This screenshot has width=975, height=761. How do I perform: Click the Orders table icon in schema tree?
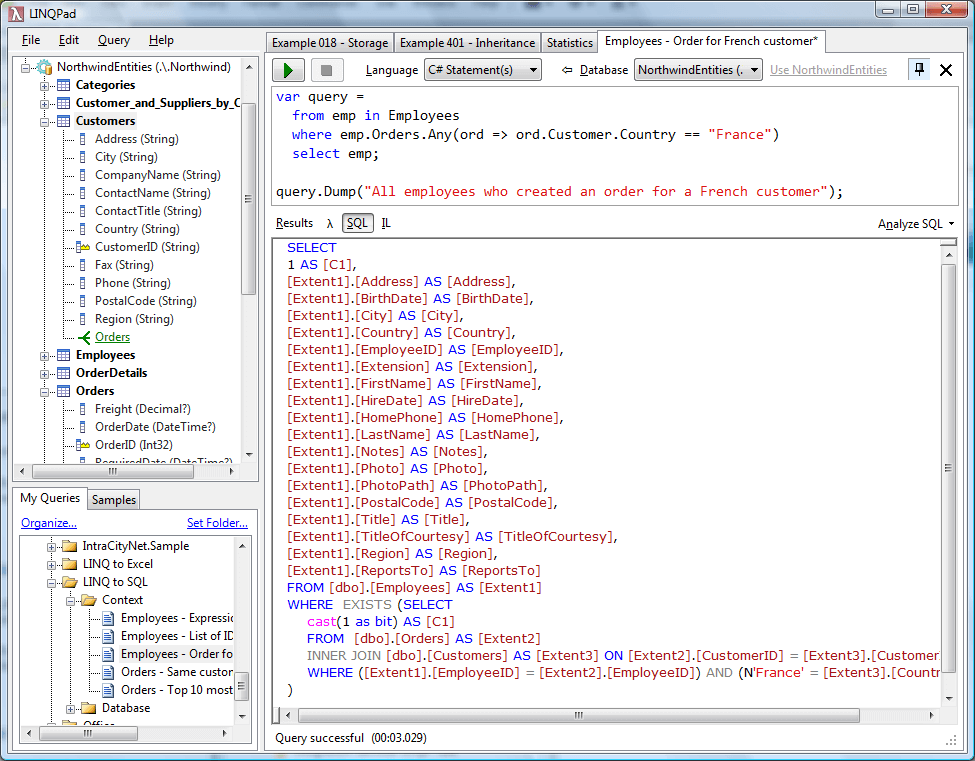click(63, 391)
